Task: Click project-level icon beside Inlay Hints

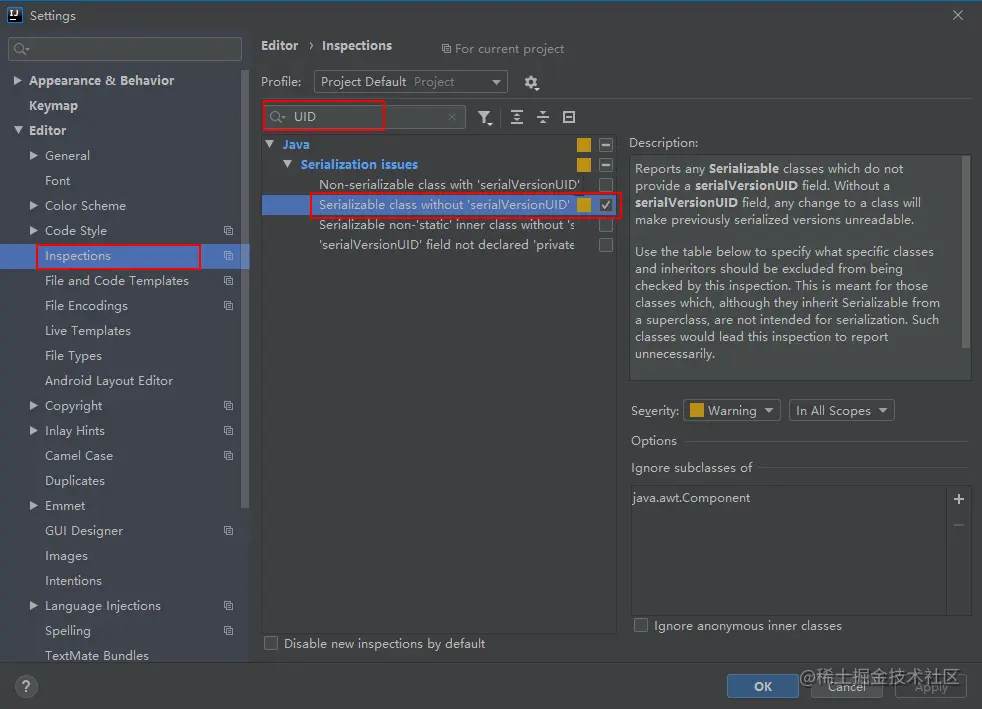Action: coord(229,431)
